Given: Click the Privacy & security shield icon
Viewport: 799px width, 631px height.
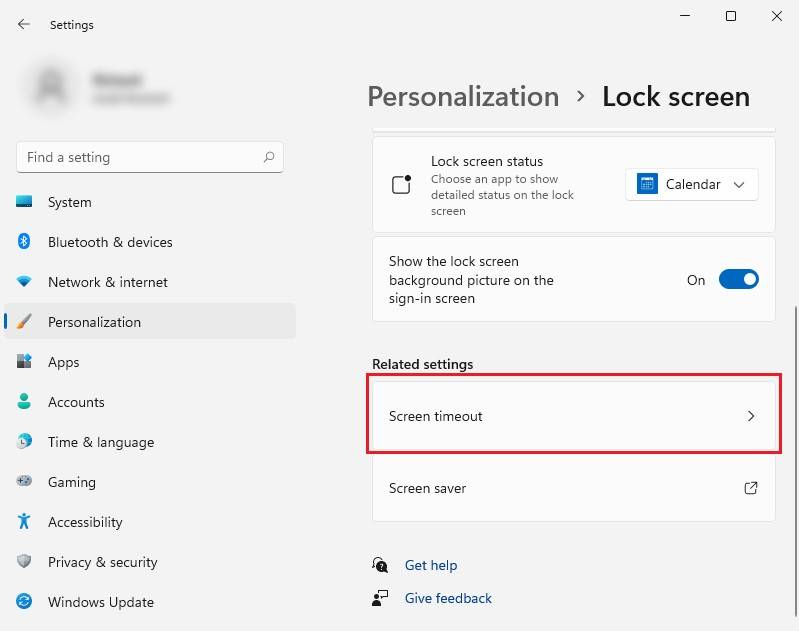Looking at the screenshot, I should click(24, 562).
